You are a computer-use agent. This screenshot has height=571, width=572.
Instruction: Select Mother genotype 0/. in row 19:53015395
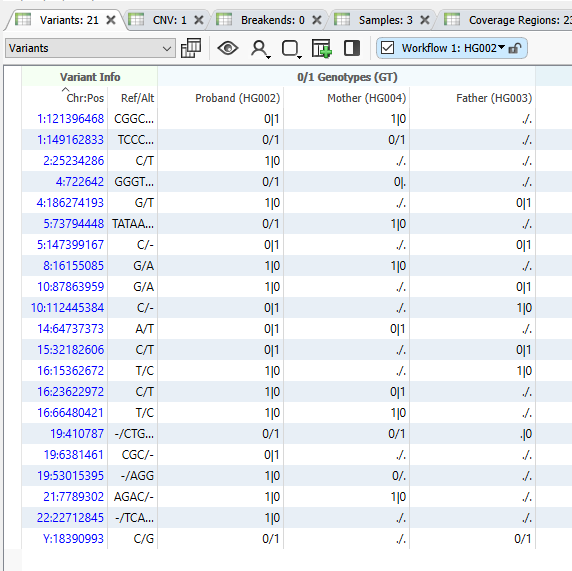[347, 476]
